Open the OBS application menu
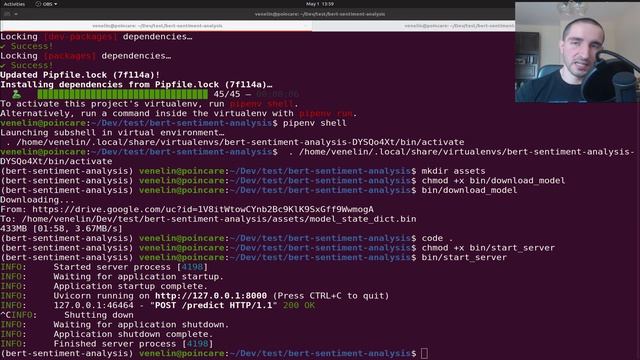Image resolution: width=640 pixels, height=360 pixels. 46,4
